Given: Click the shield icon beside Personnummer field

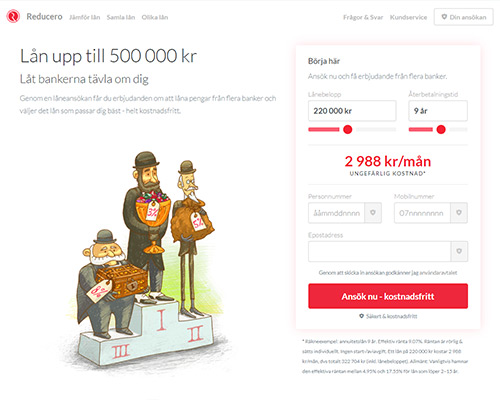Looking at the screenshot, I should click(373, 213).
